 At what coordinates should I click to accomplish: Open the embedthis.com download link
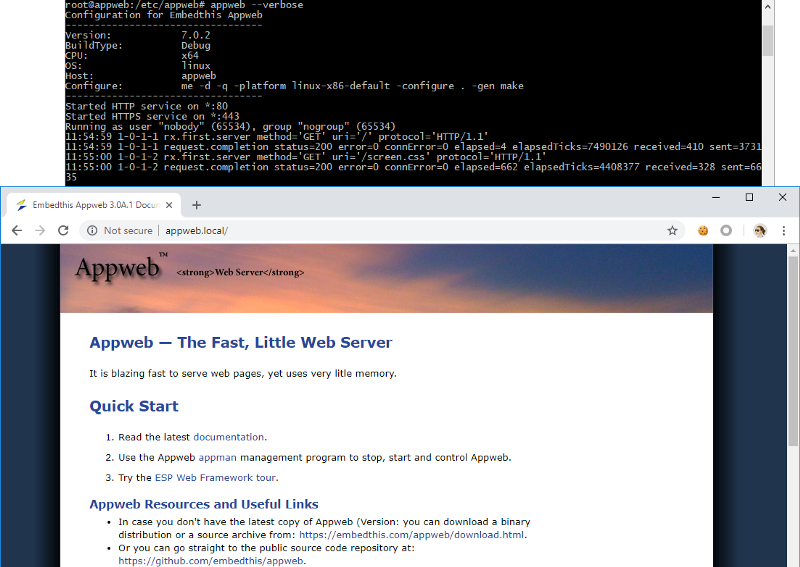[x=411, y=535]
